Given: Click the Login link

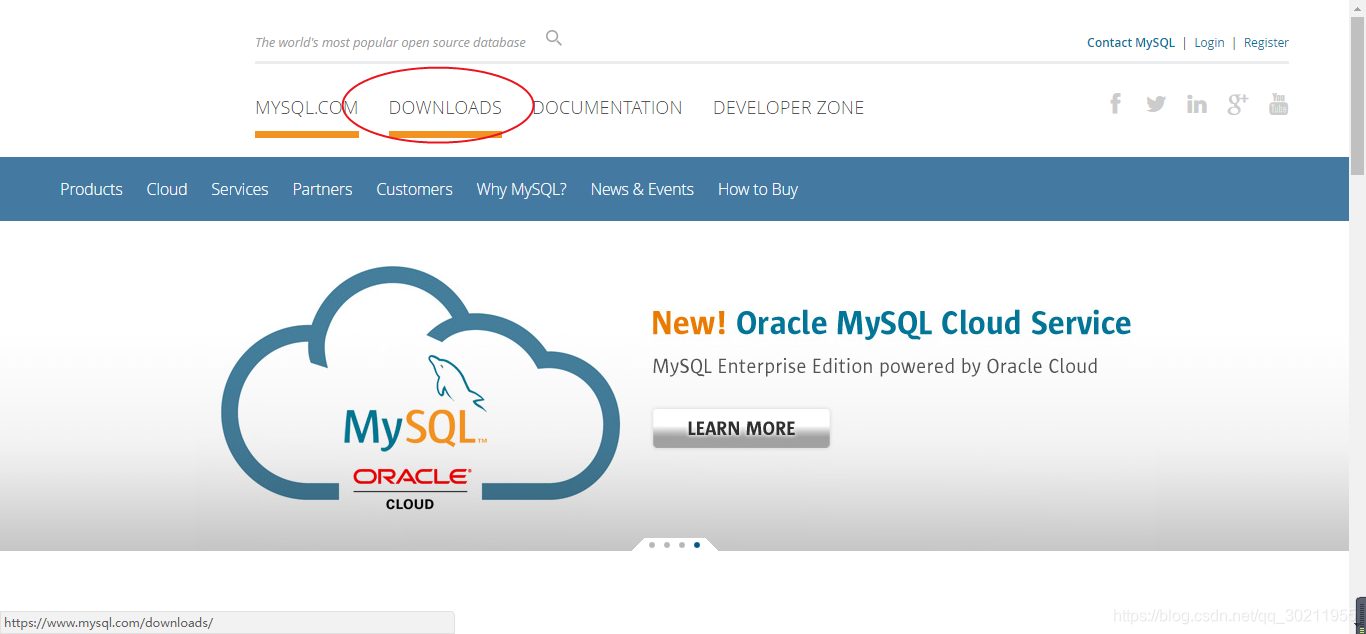Looking at the screenshot, I should [1209, 42].
